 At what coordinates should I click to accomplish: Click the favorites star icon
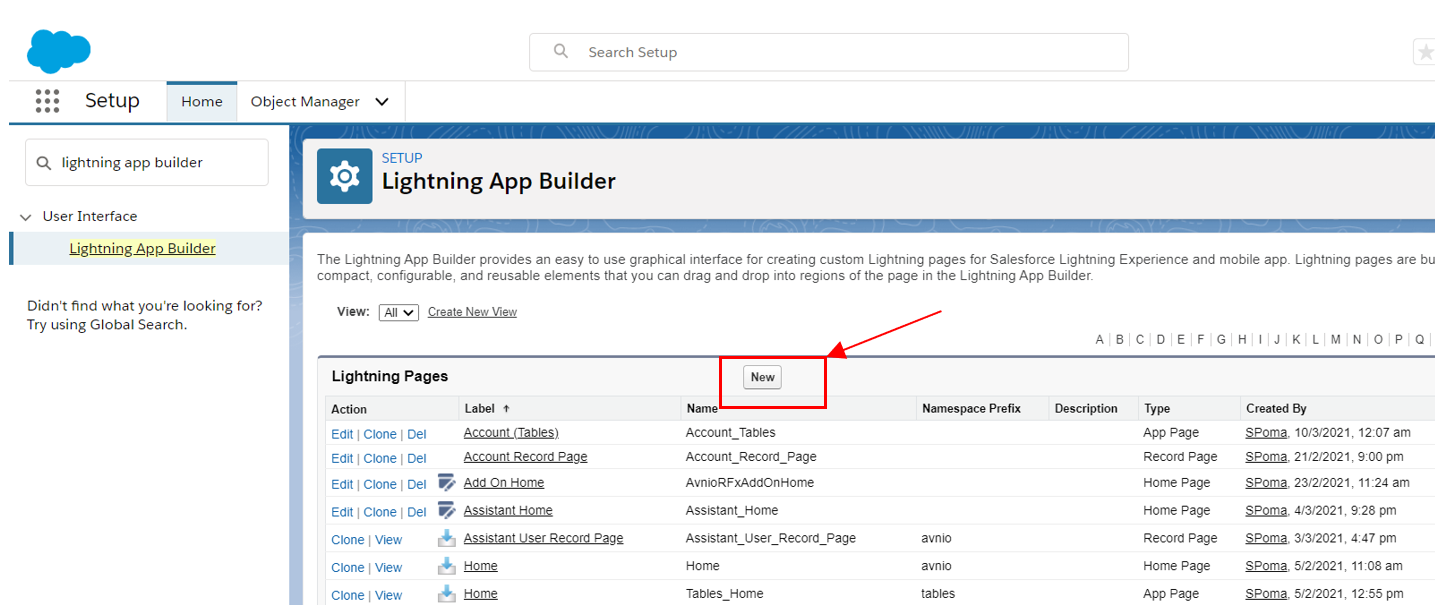click(1425, 52)
